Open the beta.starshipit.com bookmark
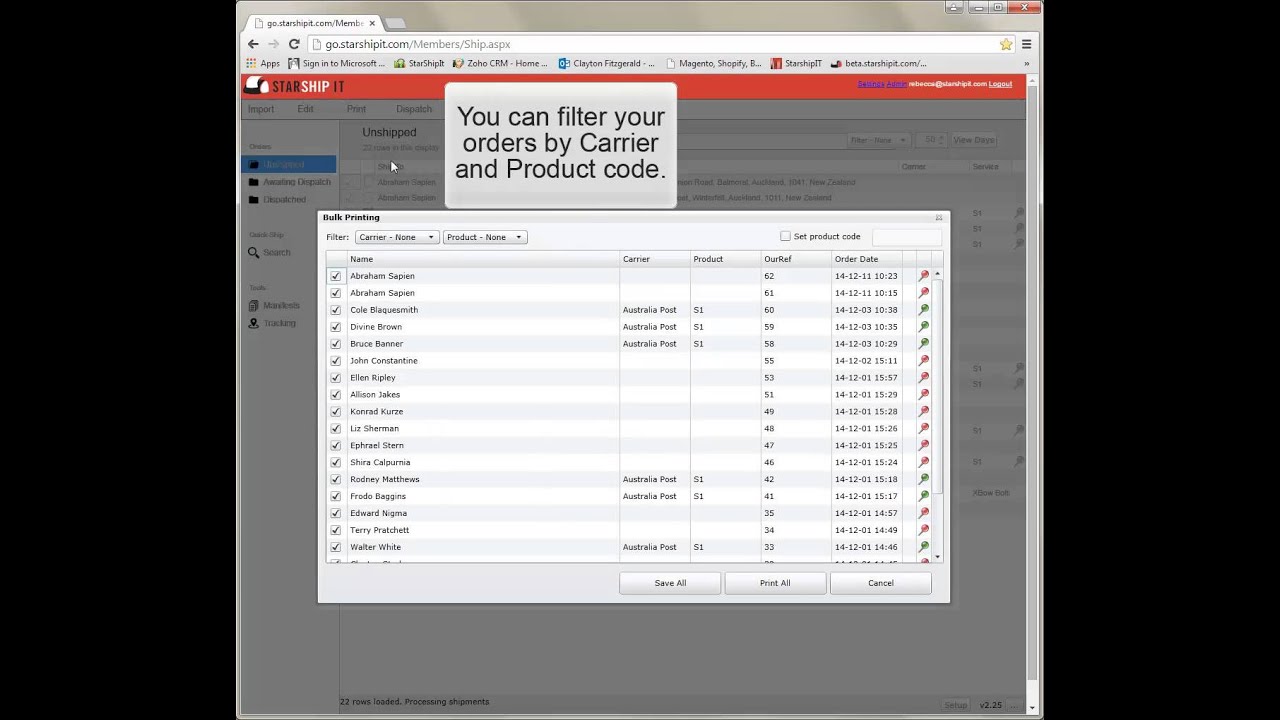The width and height of the screenshot is (1280, 720). [x=879, y=63]
